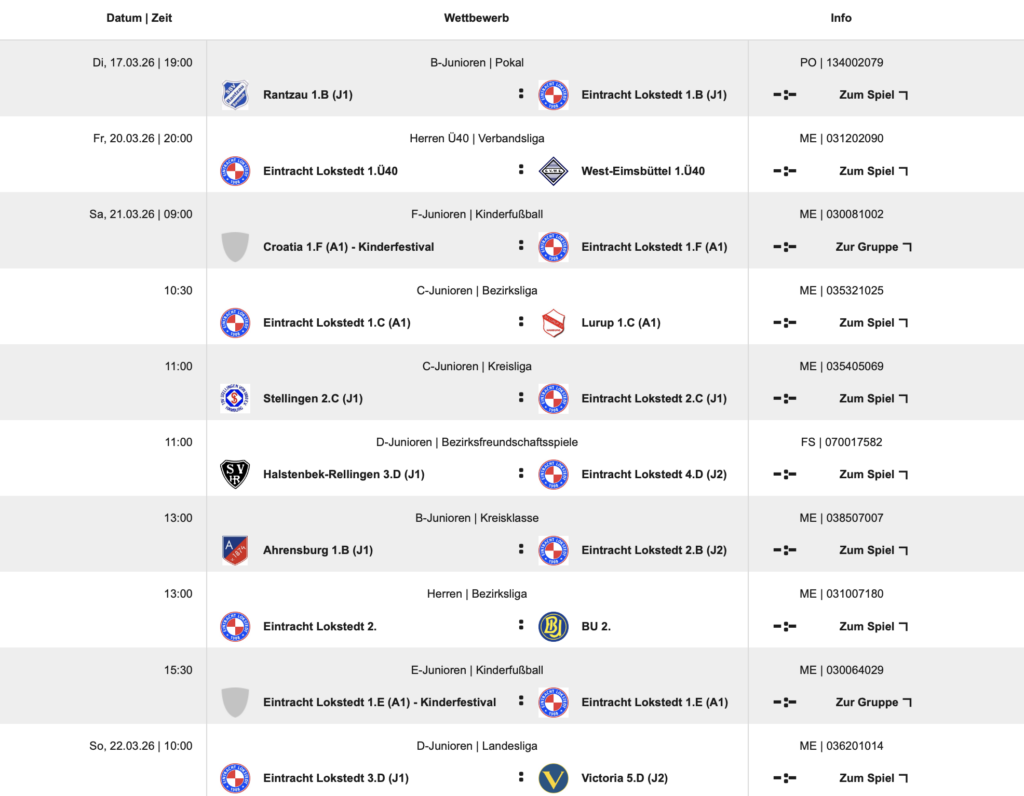
Task: Click the Lurup 1.C club crest
Action: point(553,323)
